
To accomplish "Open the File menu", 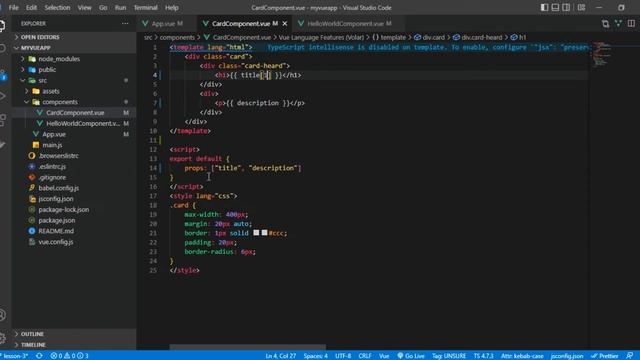I will coord(13,7).
